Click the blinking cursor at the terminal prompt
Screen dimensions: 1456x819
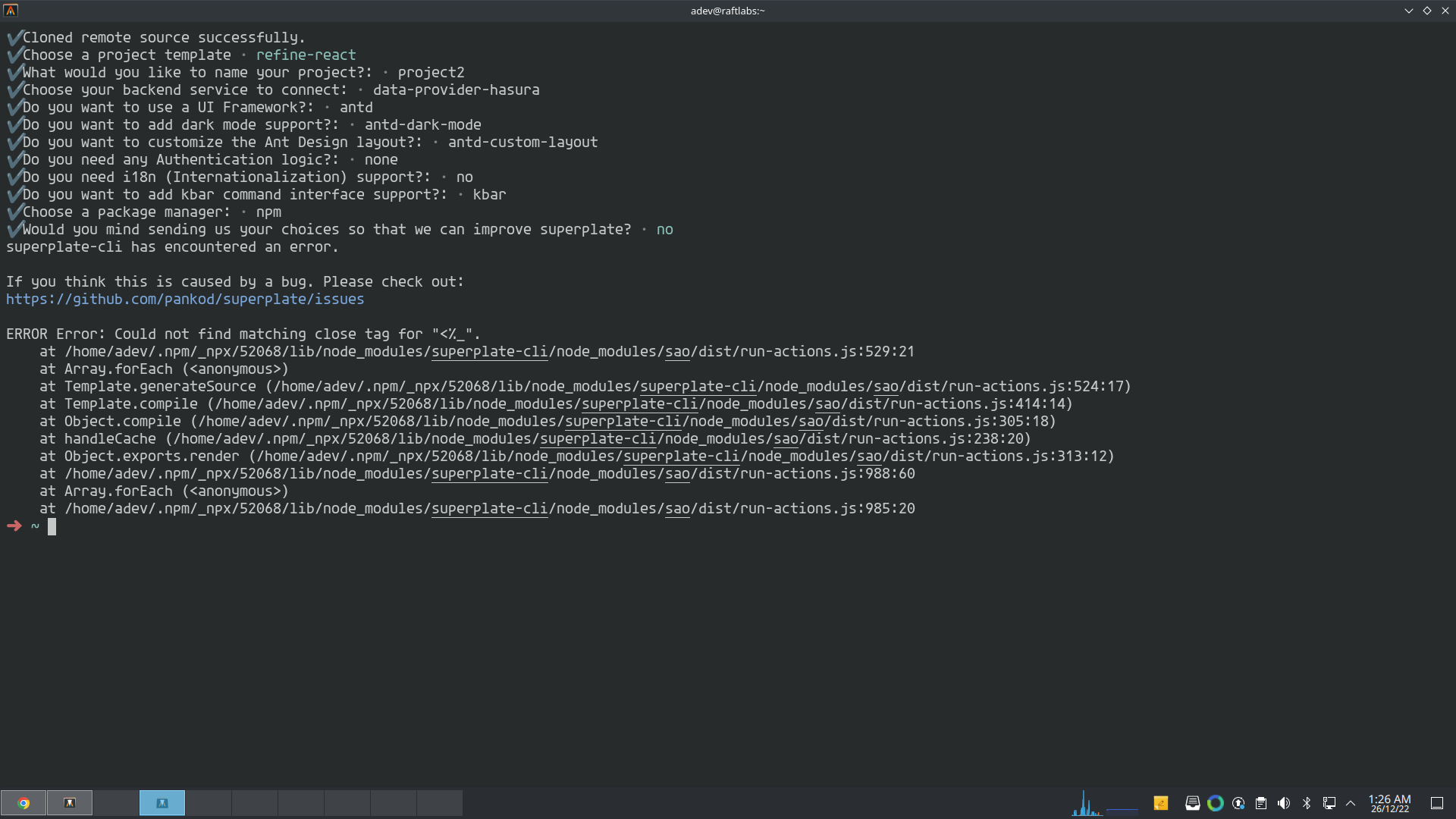[x=52, y=527]
